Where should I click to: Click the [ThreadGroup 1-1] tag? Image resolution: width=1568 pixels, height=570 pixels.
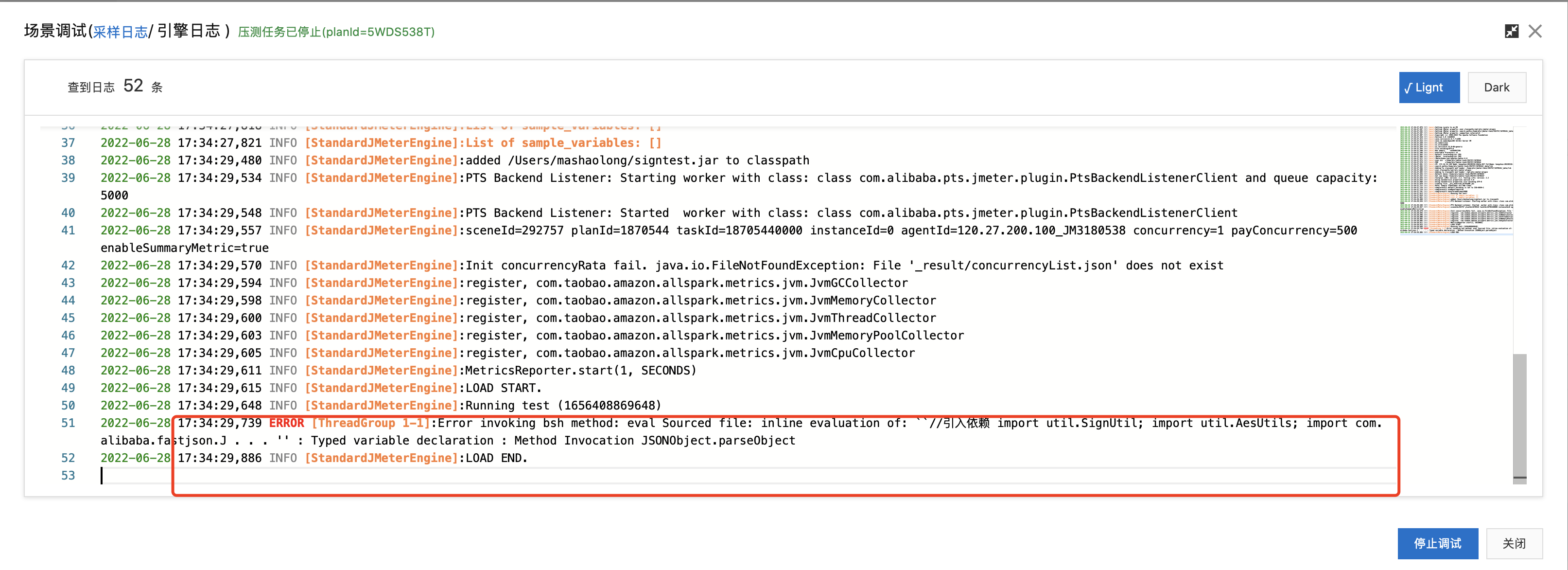click(x=371, y=423)
